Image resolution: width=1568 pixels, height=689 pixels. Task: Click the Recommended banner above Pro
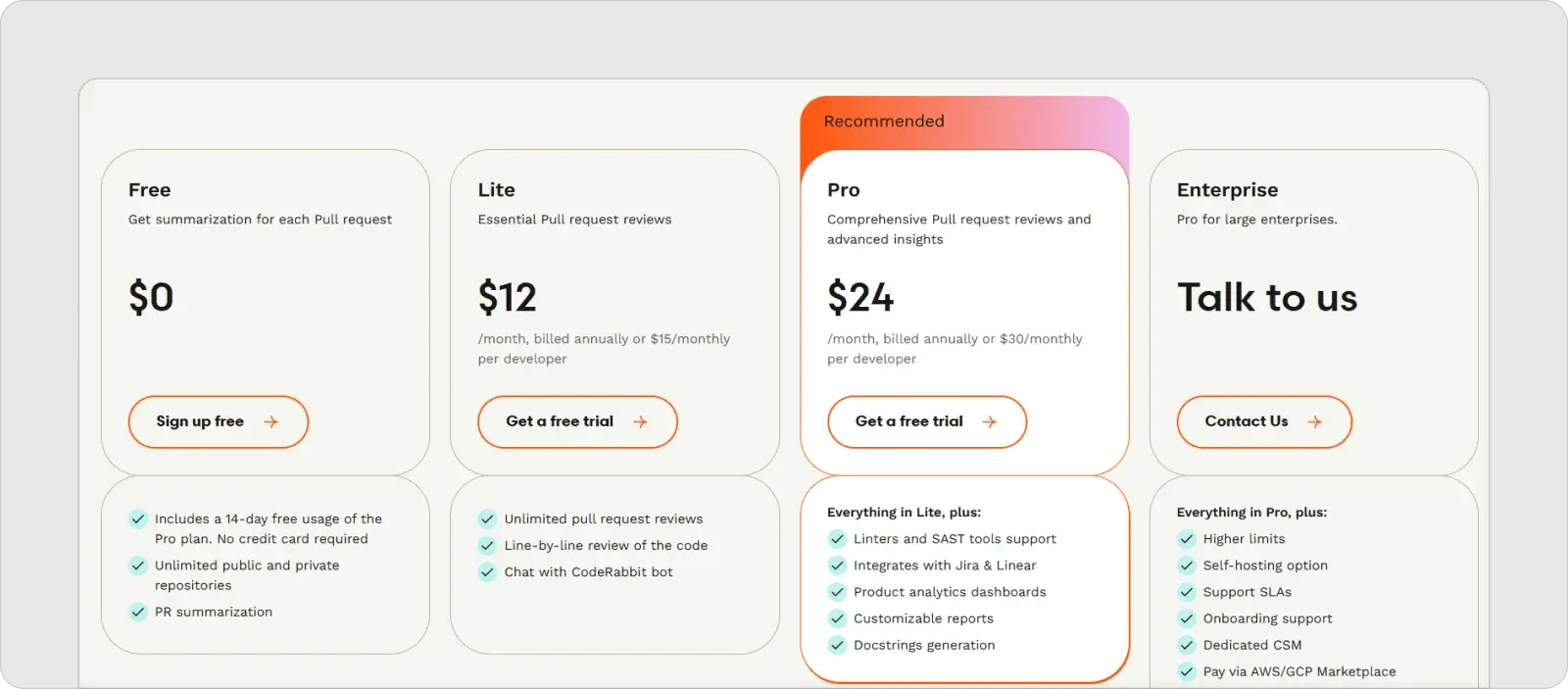[884, 122]
